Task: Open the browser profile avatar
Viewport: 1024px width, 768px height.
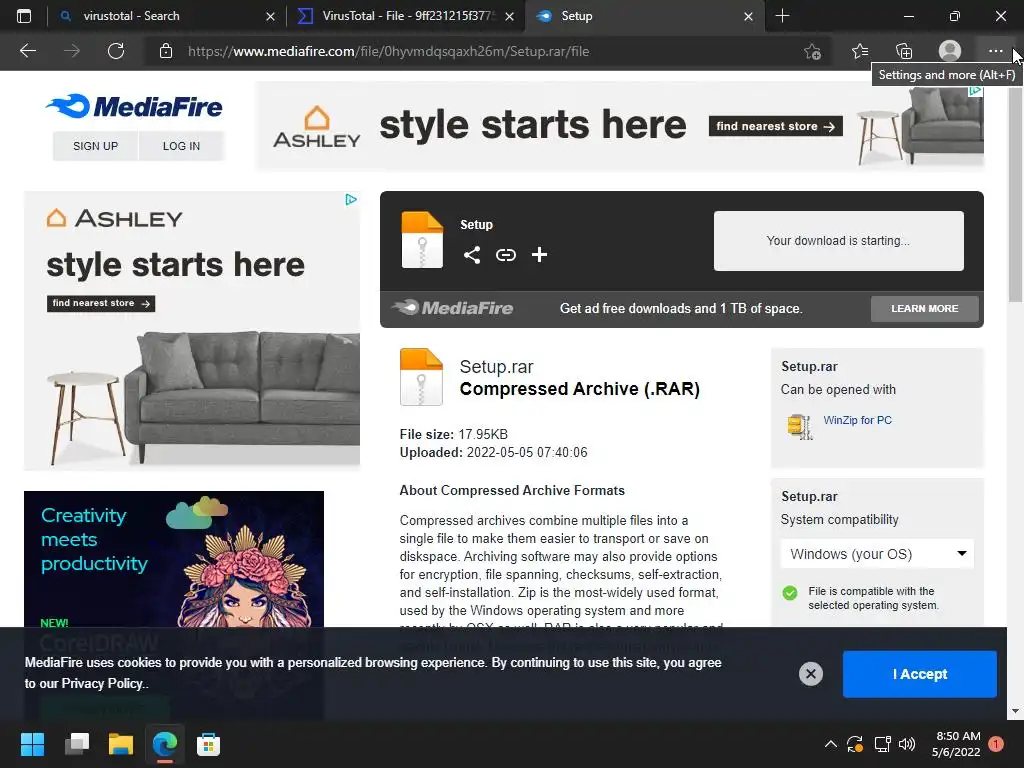Action: click(950, 51)
